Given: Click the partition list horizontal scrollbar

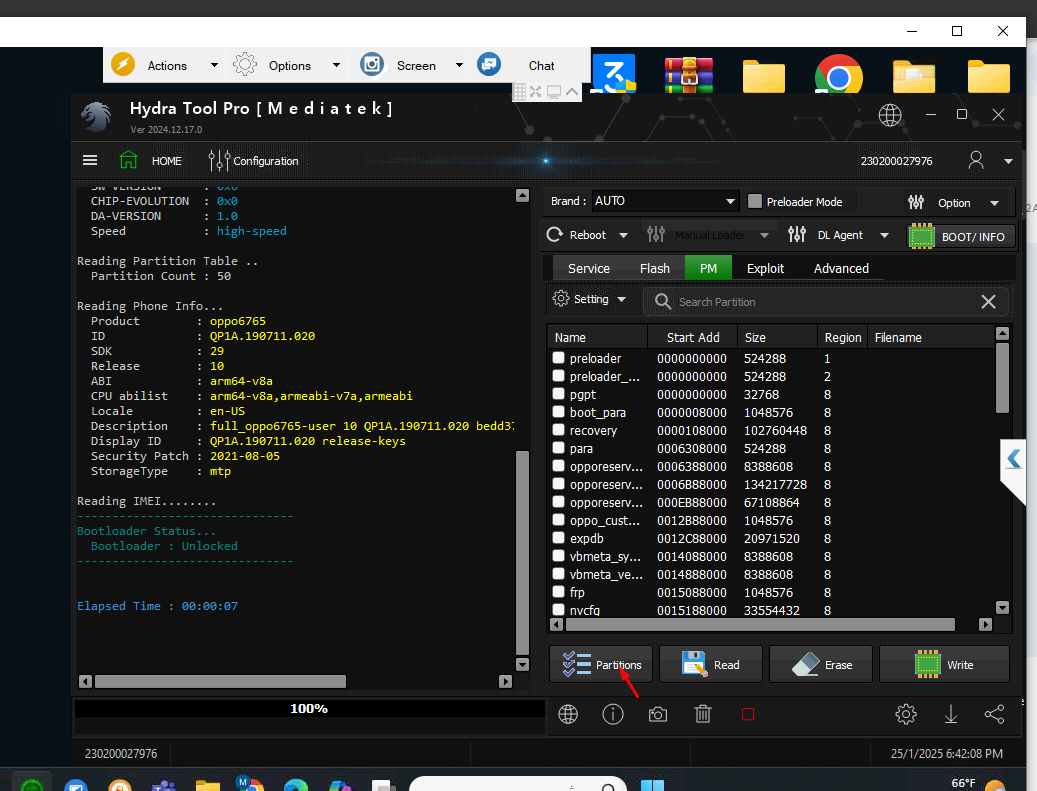Looking at the screenshot, I should tap(760, 624).
